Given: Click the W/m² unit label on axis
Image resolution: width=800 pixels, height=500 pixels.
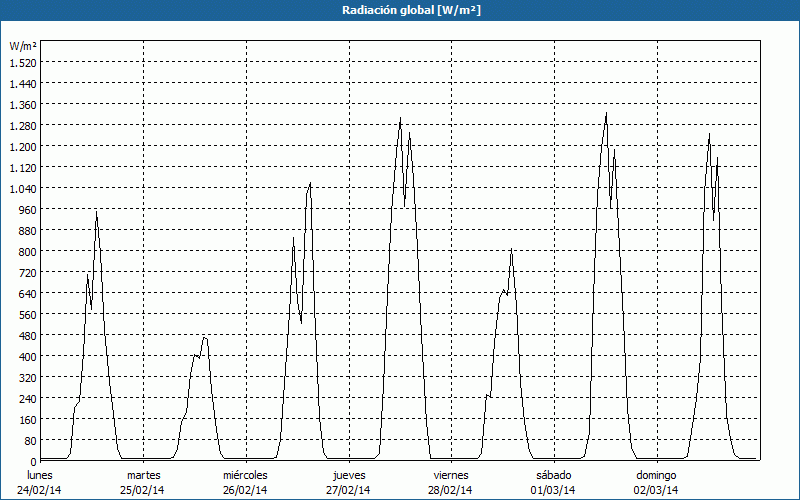Looking at the screenshot, I should click(x=23, y=46).
